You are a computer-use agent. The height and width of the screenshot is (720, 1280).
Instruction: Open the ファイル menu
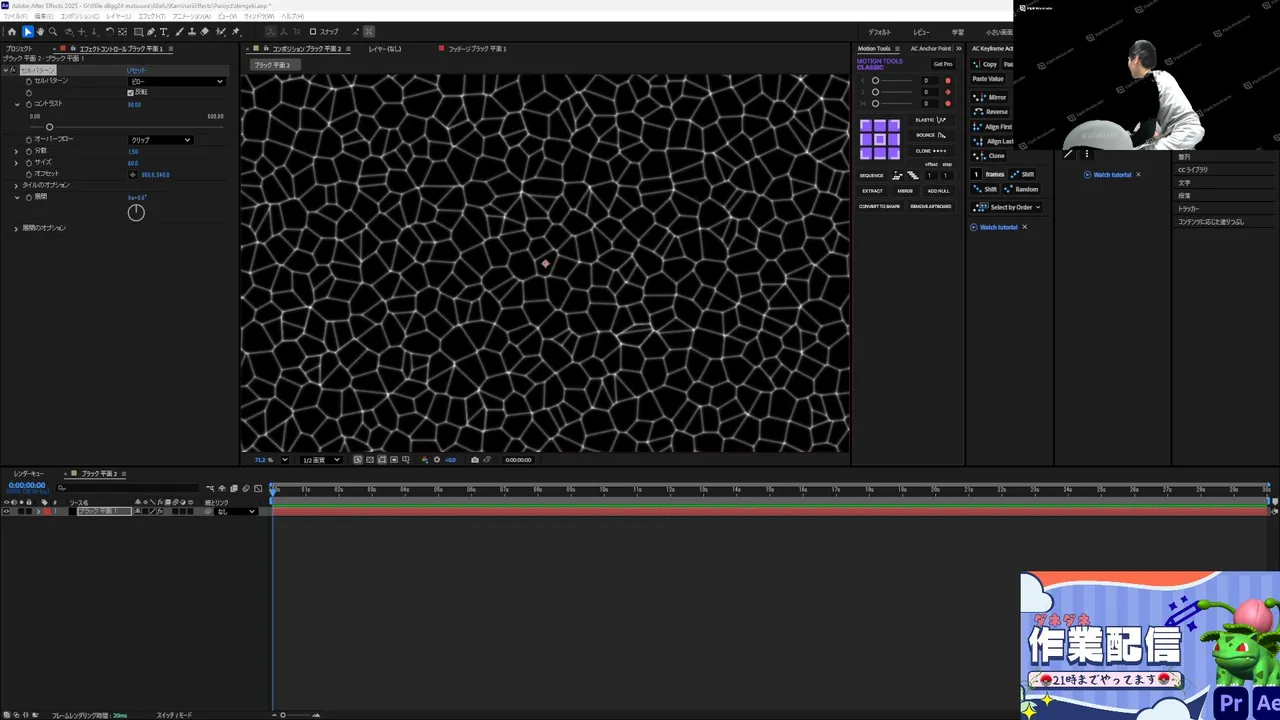pyautogui.click(x=14, y=17)
